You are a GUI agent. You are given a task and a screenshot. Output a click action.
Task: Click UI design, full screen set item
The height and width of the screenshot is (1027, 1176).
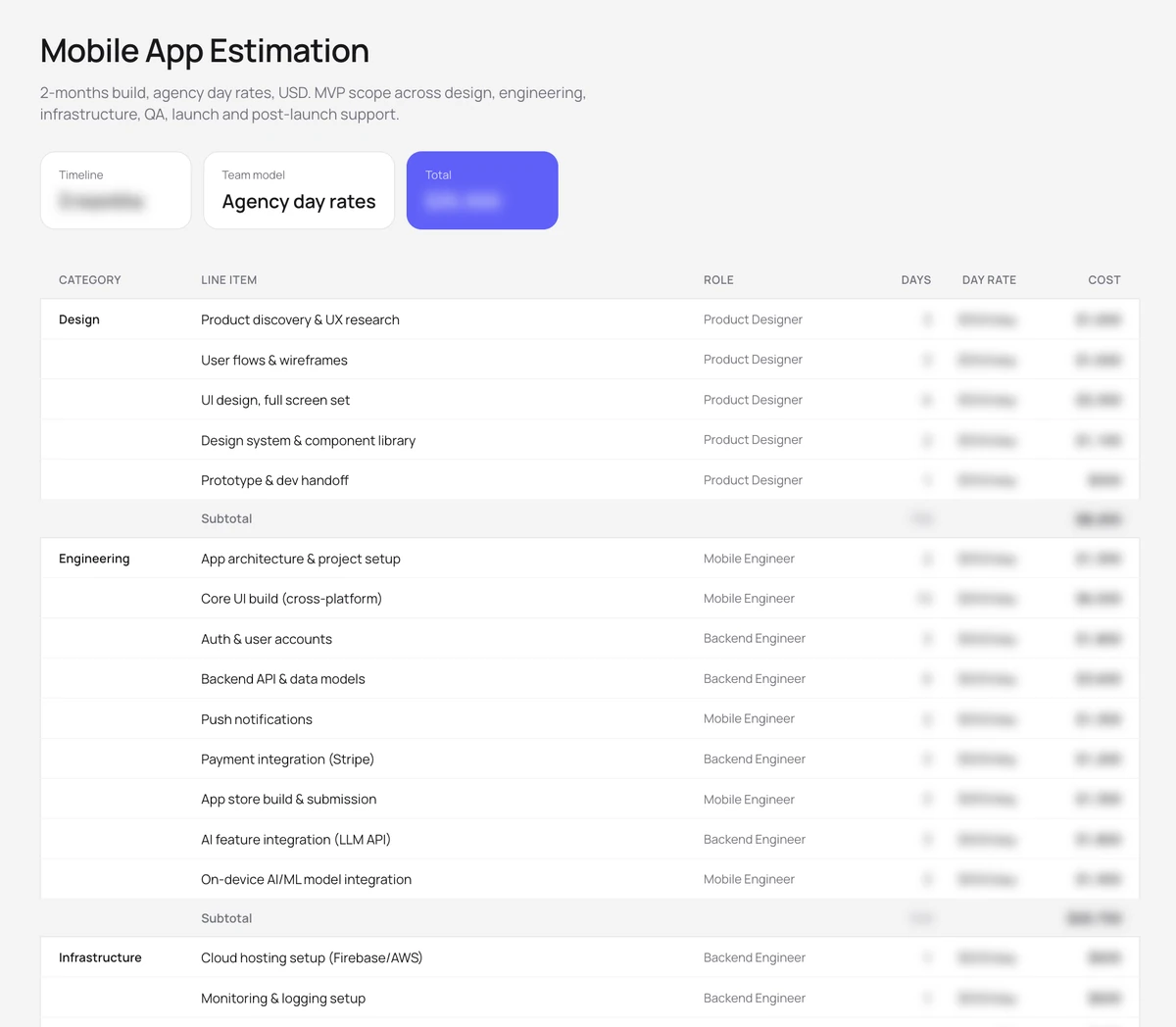pos(275,400)
